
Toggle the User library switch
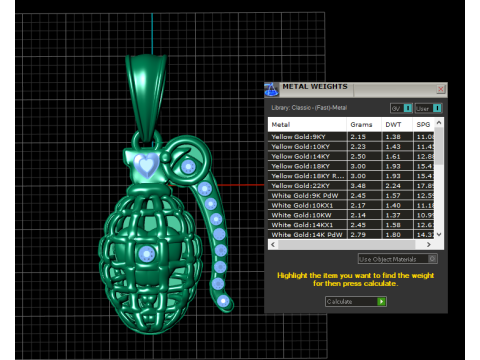click(428, 108)
